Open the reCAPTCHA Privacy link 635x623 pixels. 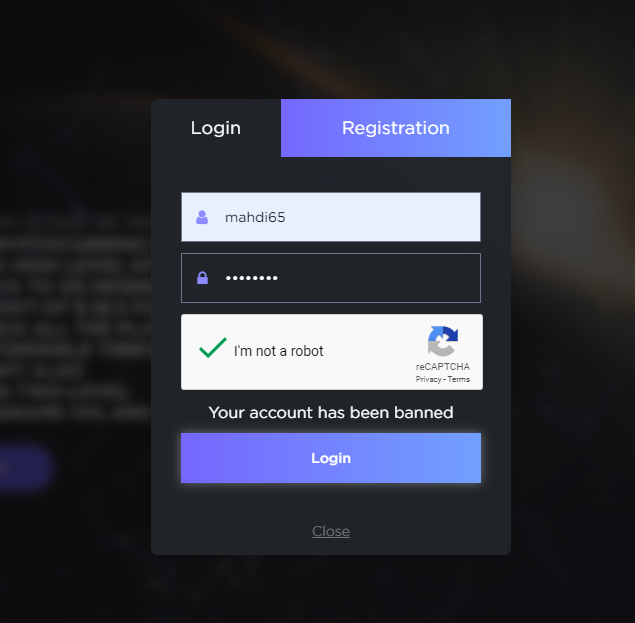(x=428, y=380)
